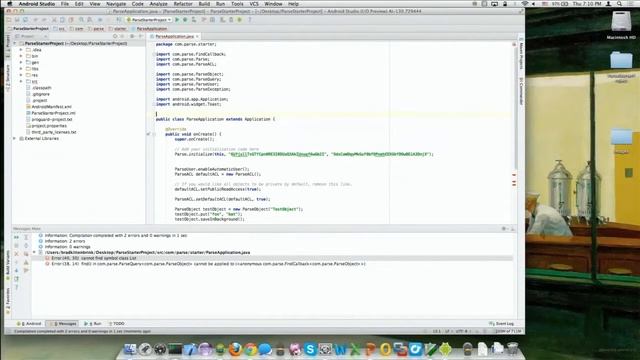Click the export icon in Messages sidebar
This screenshot has width=640, height=360.
coord(16,279)
